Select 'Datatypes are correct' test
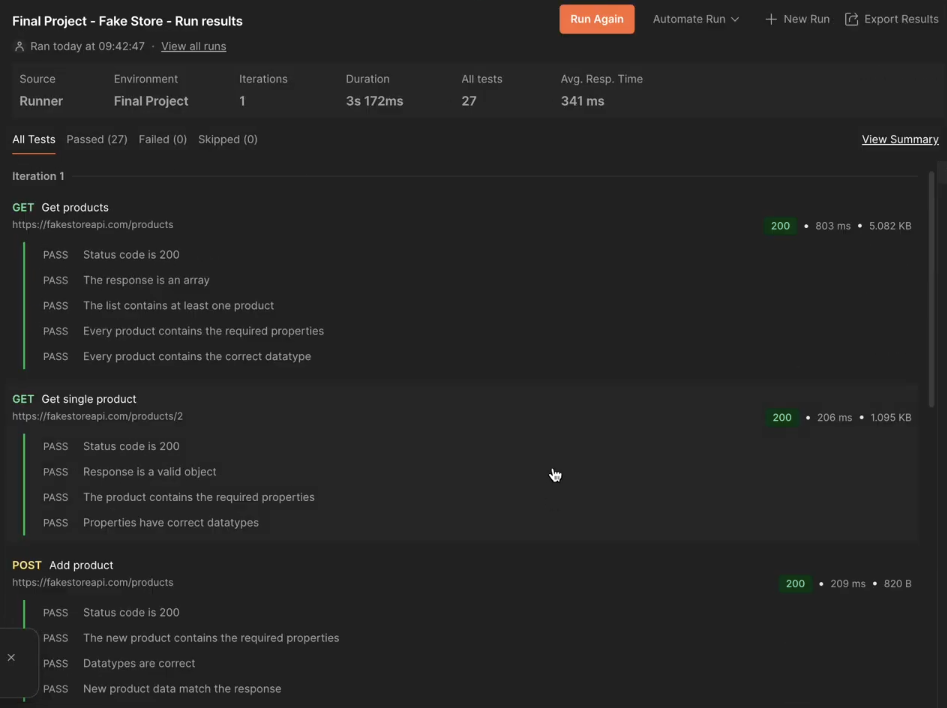Viewport: 947px width, 708px height. coord(139,663)
